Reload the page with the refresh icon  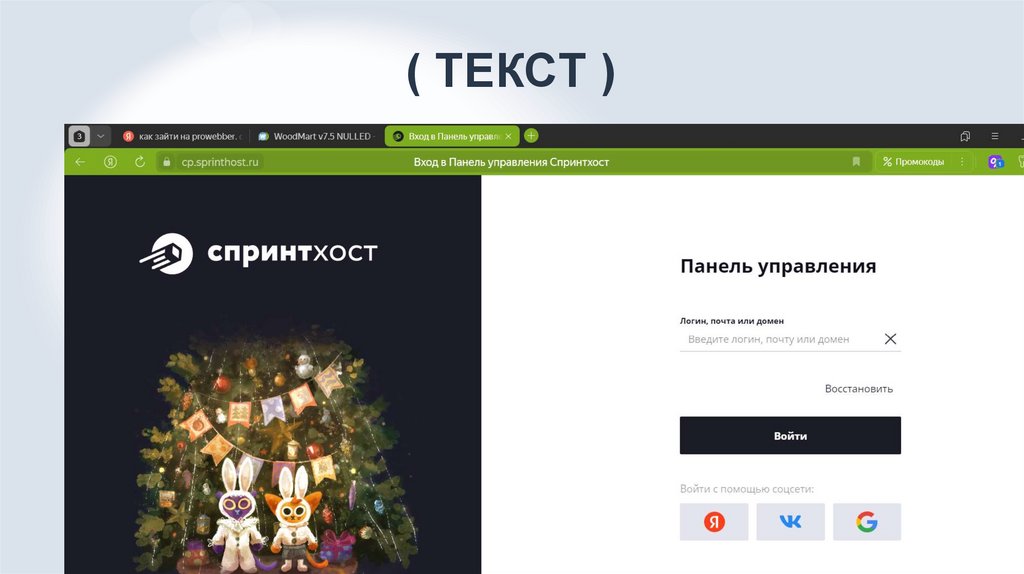(140, 162)
